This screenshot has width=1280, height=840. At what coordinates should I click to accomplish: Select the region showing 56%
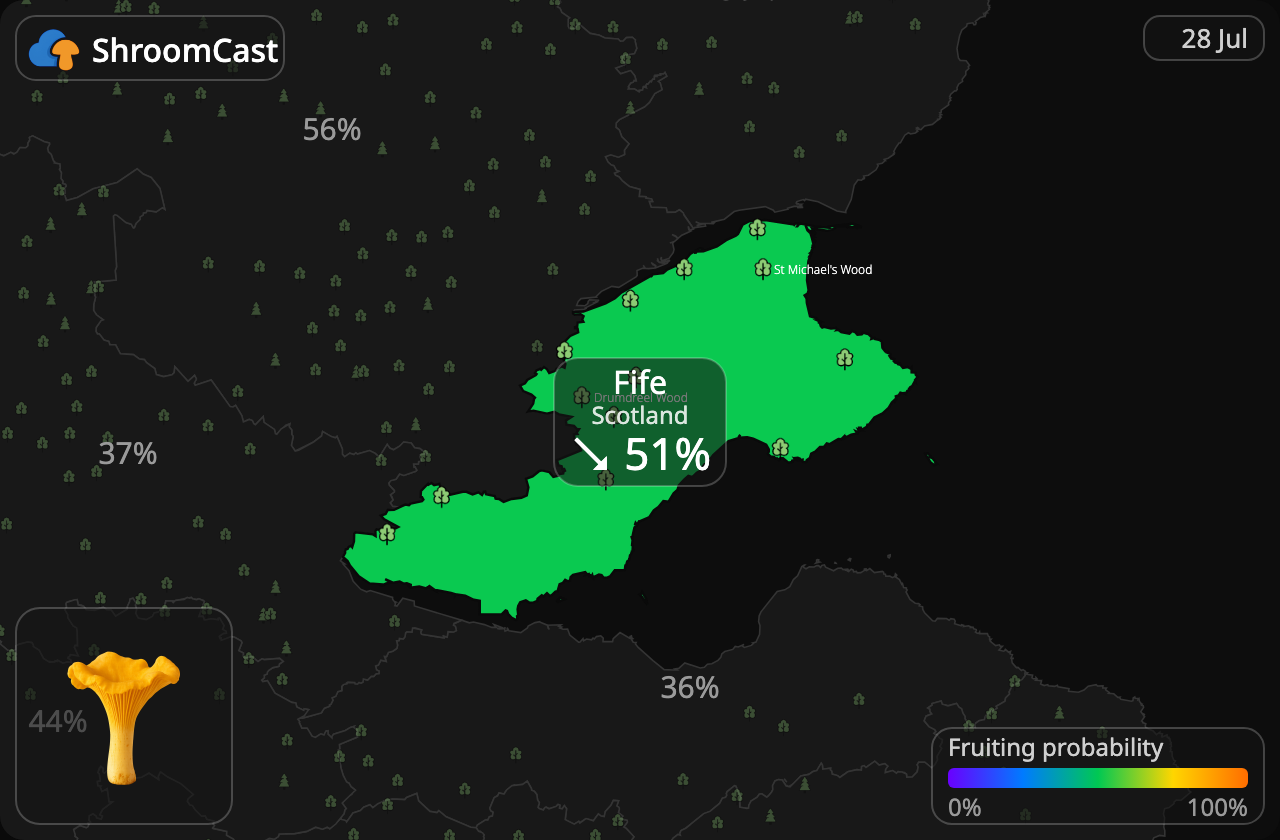332,130
